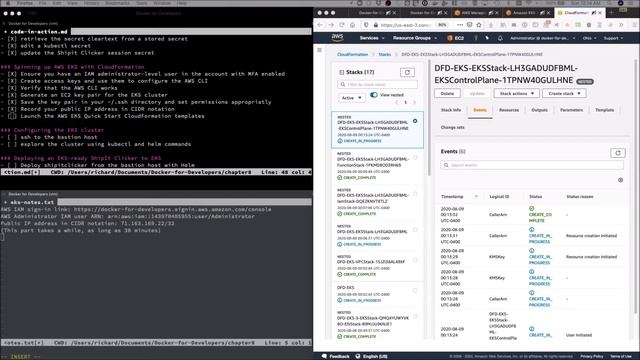The width and height of the screenshot is (640, 360).
Task: Select the FunctionStack radio button
Action: click(415, 158)
